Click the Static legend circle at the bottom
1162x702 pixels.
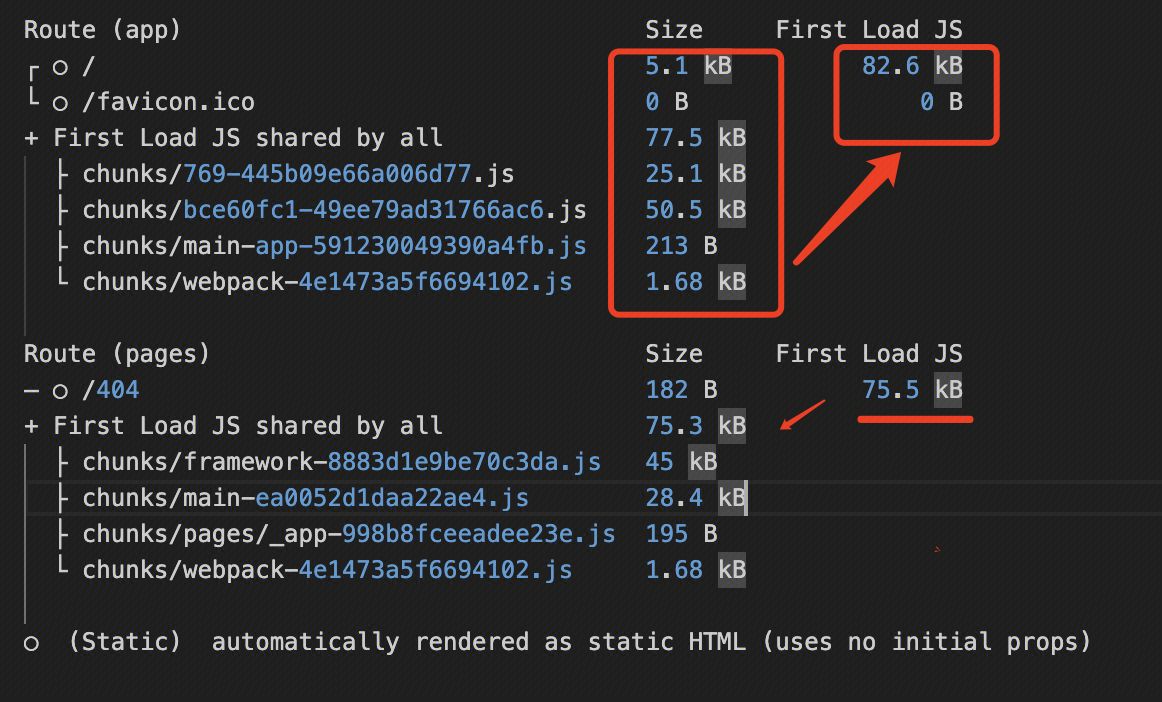[x=31, y=643]
